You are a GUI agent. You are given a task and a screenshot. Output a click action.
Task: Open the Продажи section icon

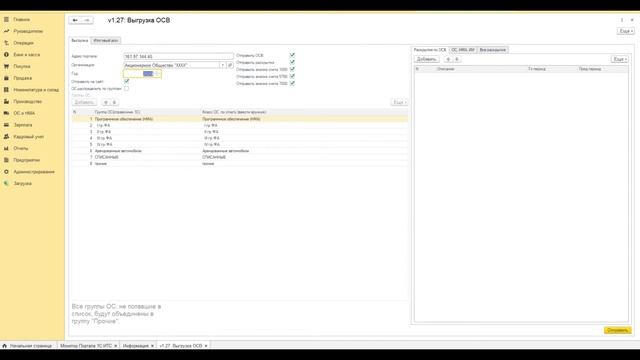(x=6, y=78)
